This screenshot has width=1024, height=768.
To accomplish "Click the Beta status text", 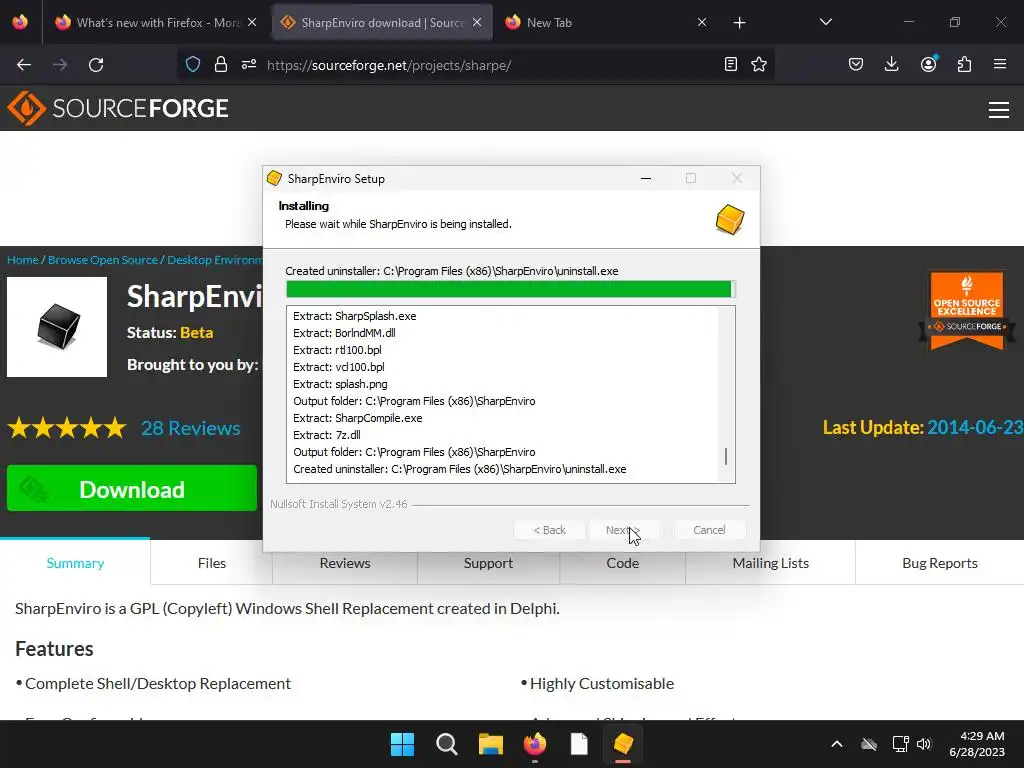I will 197,332.
